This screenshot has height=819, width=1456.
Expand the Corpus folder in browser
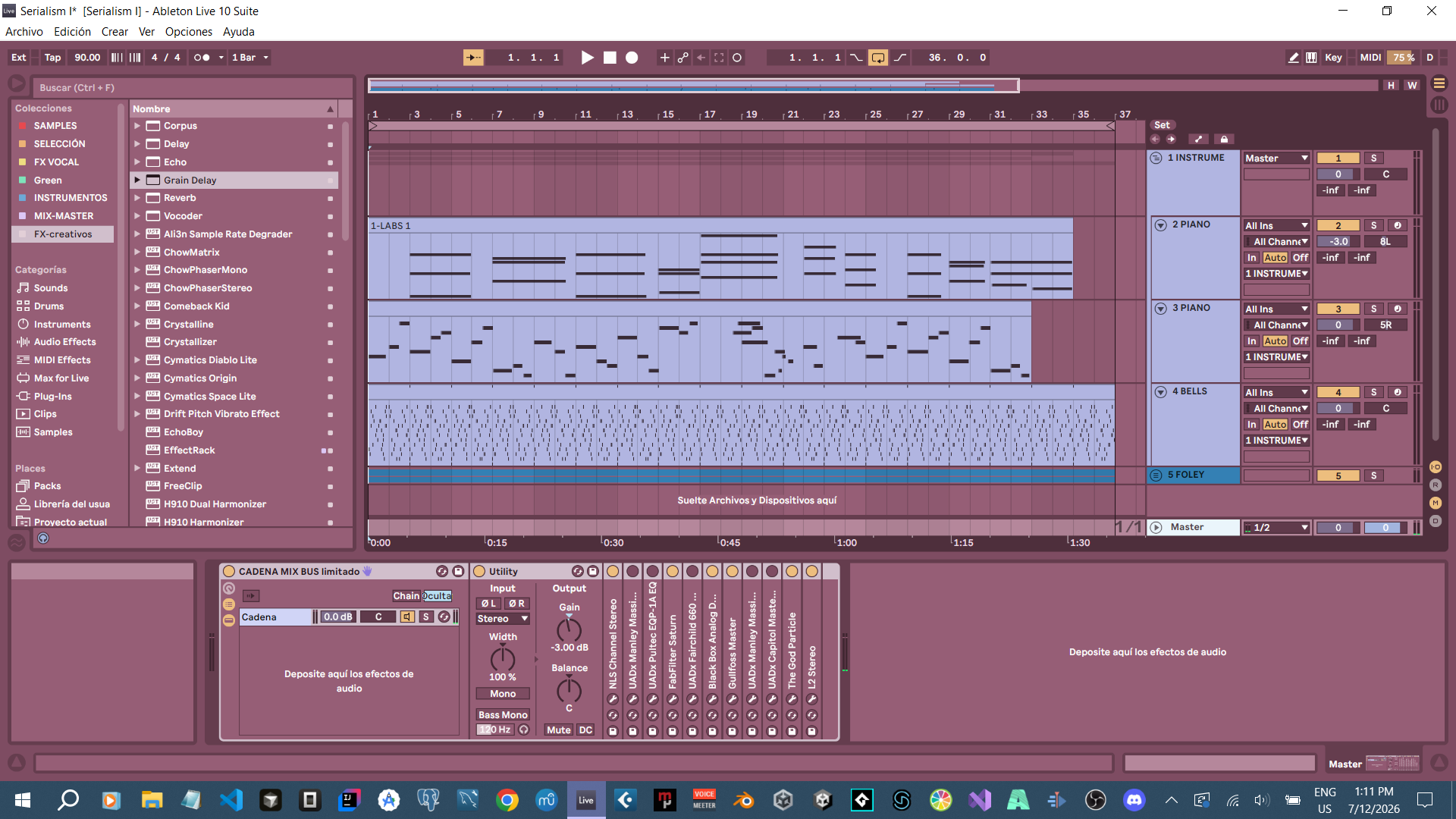(137, 126)
